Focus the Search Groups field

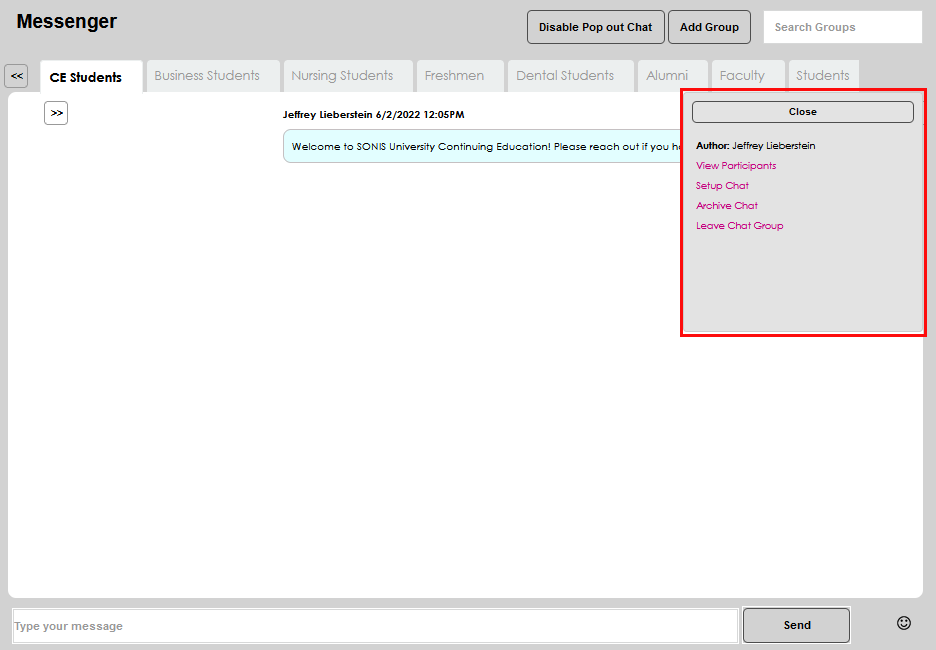[843, 27]
